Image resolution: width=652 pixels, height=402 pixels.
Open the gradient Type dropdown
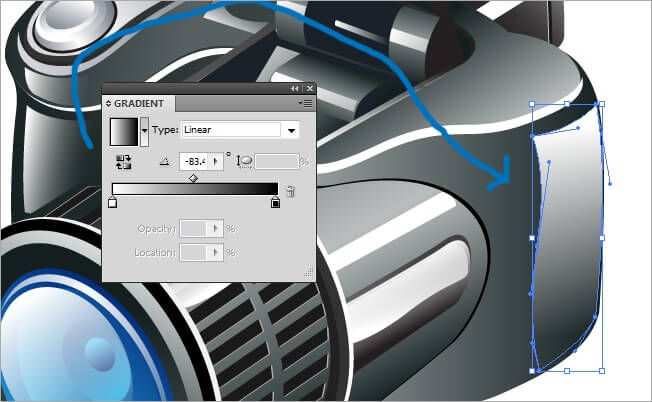(291, 130)
